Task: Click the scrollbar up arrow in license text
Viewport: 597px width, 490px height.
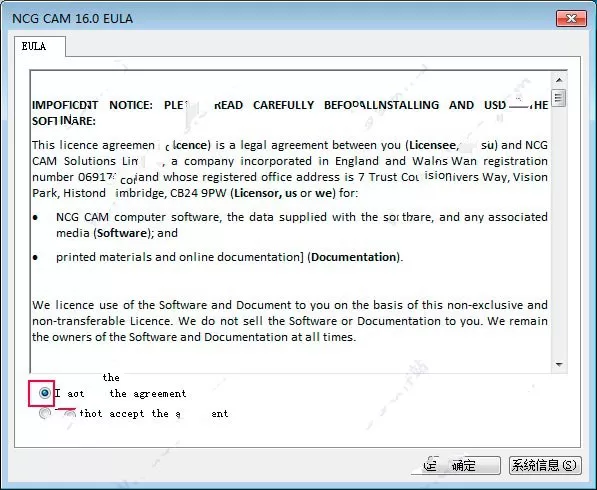Action: (559, 80)
